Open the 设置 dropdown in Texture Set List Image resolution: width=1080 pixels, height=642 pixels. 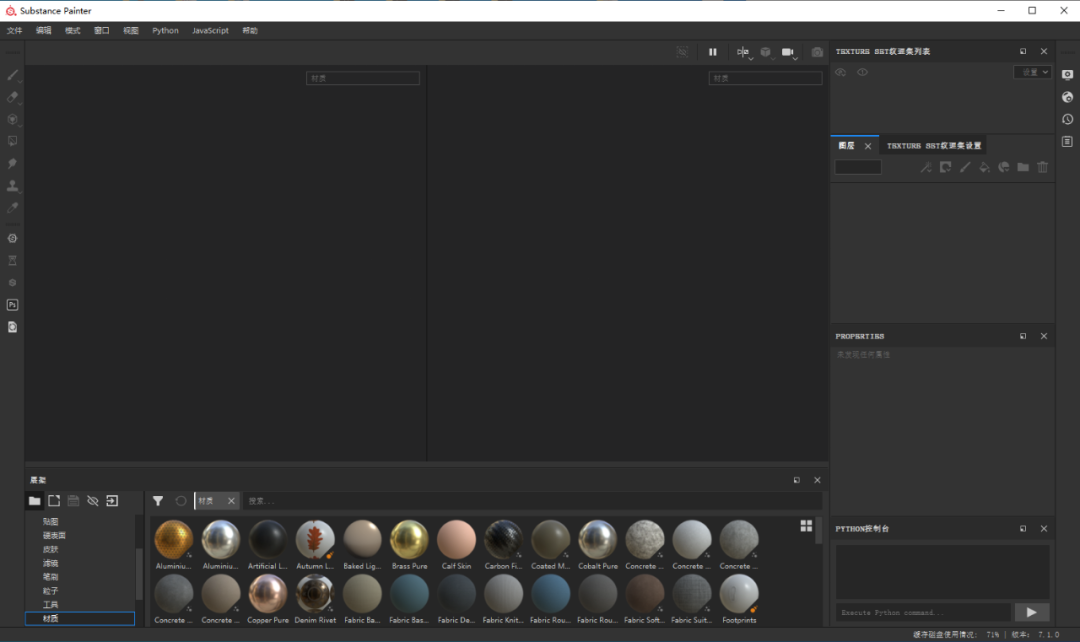tap(1032, 72)
